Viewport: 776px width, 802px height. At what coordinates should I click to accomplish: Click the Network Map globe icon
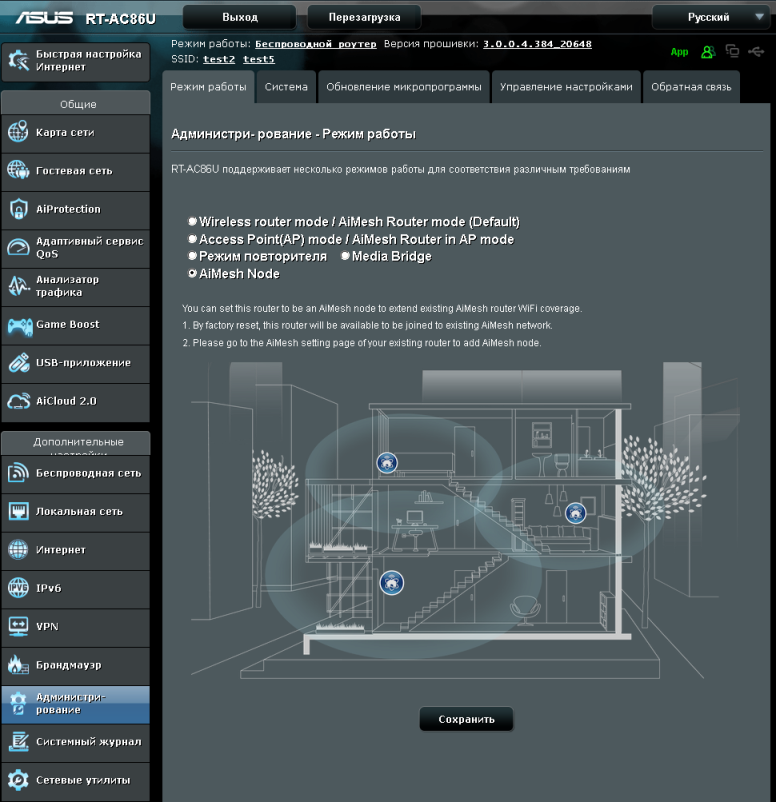tap(18, 132)
